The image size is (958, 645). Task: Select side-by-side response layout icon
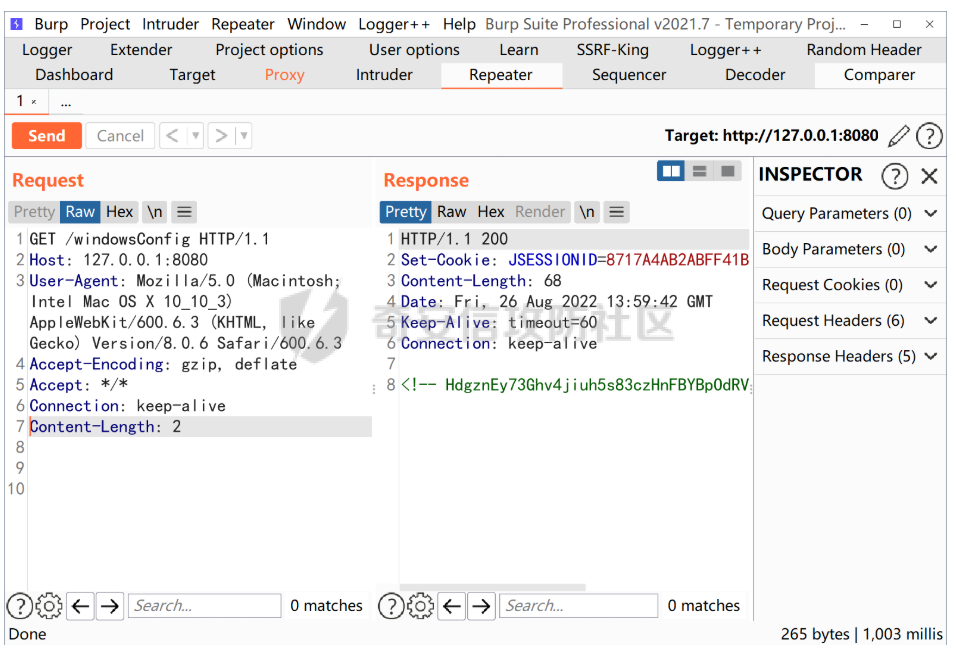(x=671, y=172)
